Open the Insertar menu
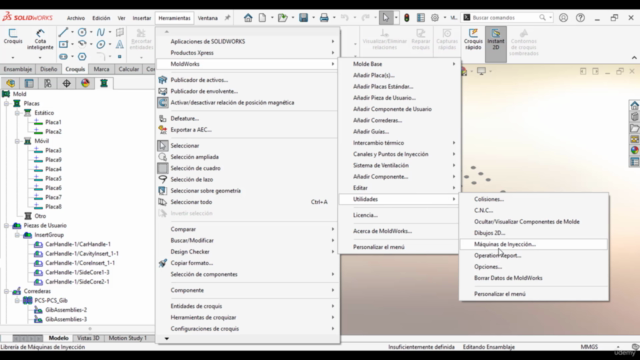Image resolution: width=640 pixels, height=360 pixels. pyautogui.click(x=142, y=18)
